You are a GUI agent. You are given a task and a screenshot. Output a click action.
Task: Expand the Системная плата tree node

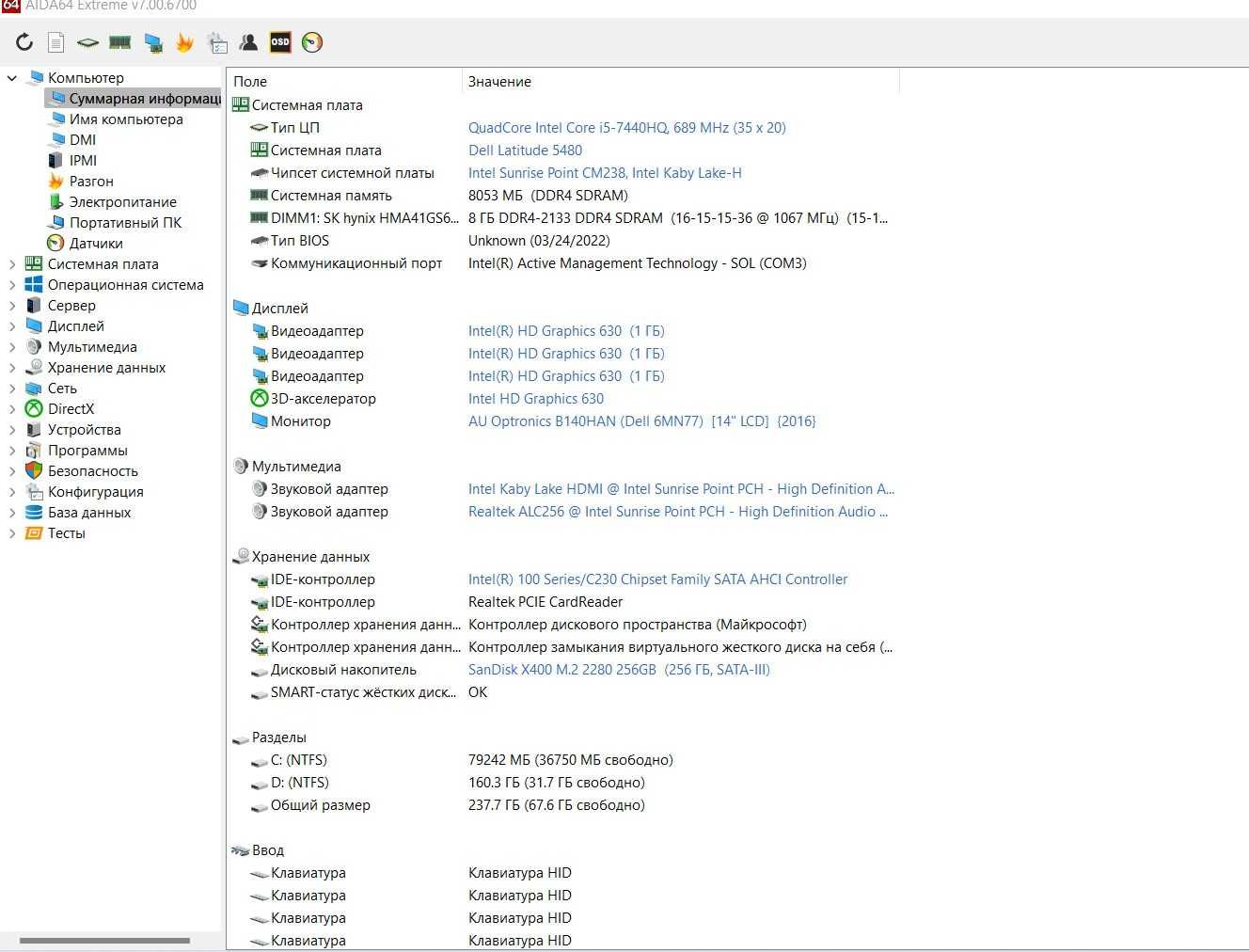point(12,264)
